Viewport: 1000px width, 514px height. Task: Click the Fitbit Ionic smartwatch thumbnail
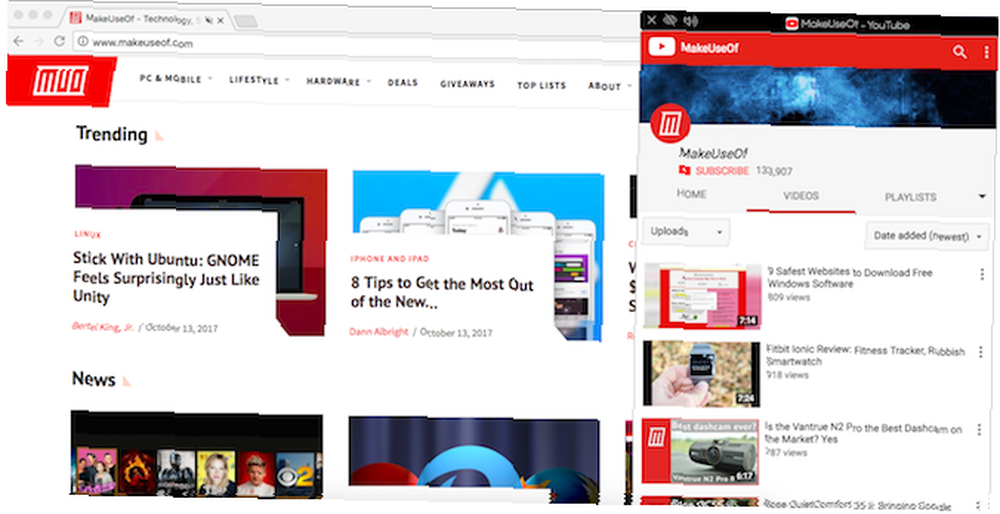click(x=701, y=373)
